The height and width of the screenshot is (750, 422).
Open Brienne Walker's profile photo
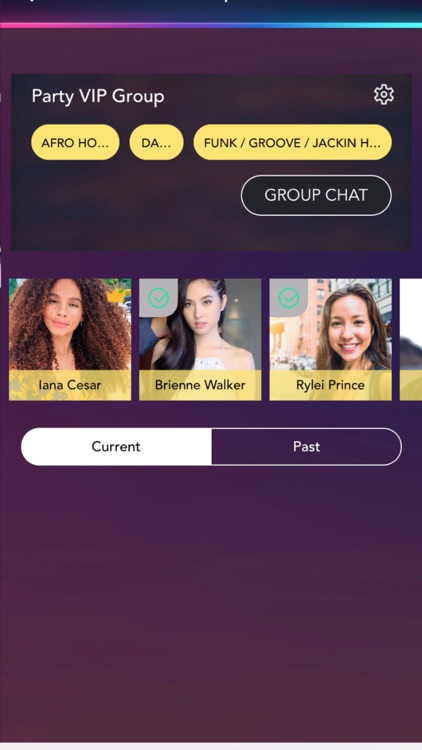200,324
